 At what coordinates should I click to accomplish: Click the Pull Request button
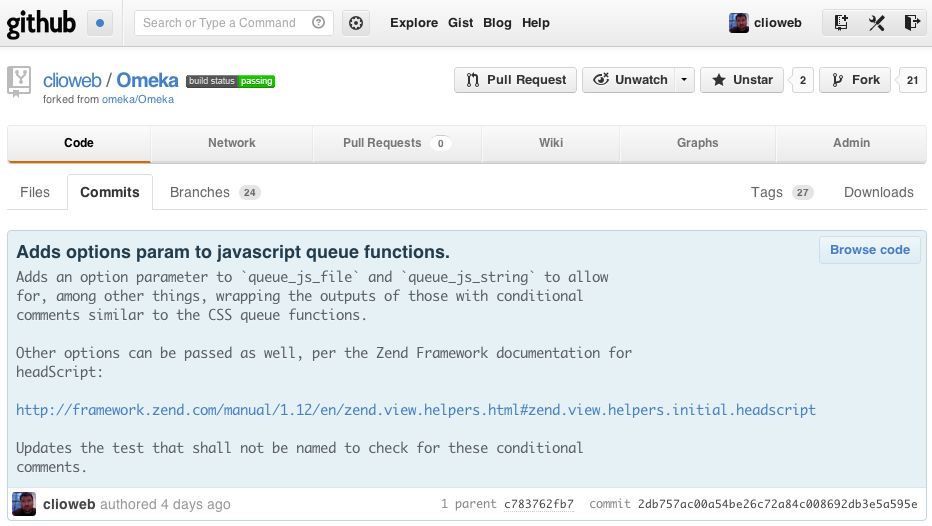pyautogui.click(x=515, y=80)
